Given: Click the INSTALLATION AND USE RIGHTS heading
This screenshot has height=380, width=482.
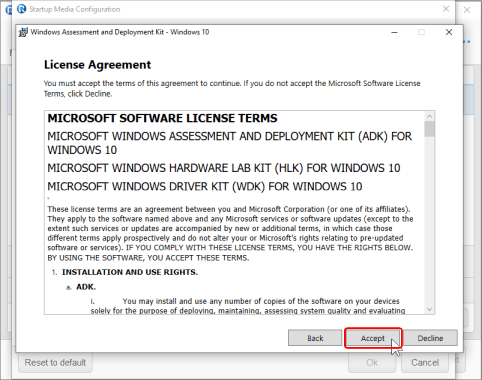Looking at the screenshot, I should coord(130,272).
